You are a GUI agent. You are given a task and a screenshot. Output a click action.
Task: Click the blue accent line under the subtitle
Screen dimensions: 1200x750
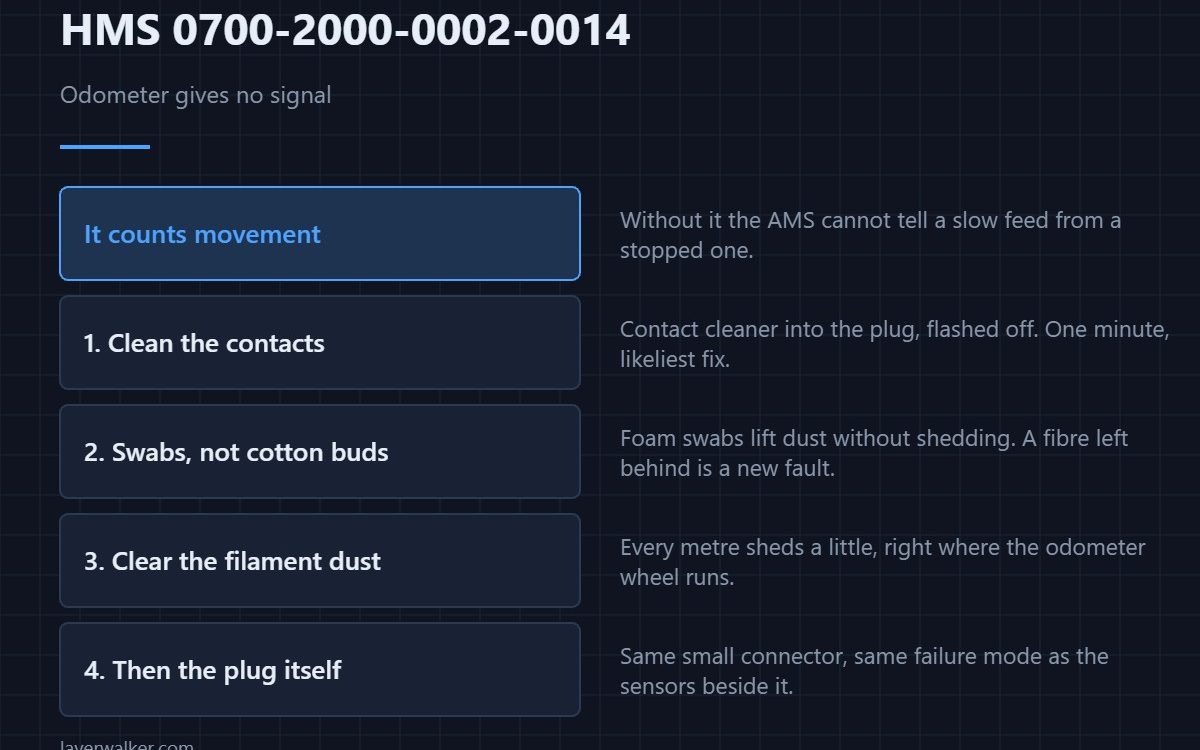105,147
